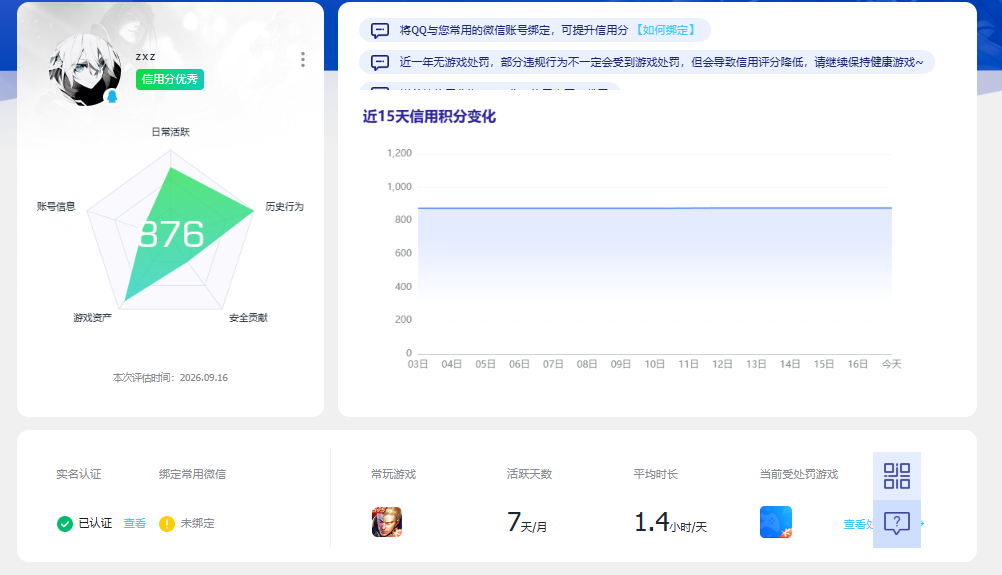Open the QR code icon button

897,476
